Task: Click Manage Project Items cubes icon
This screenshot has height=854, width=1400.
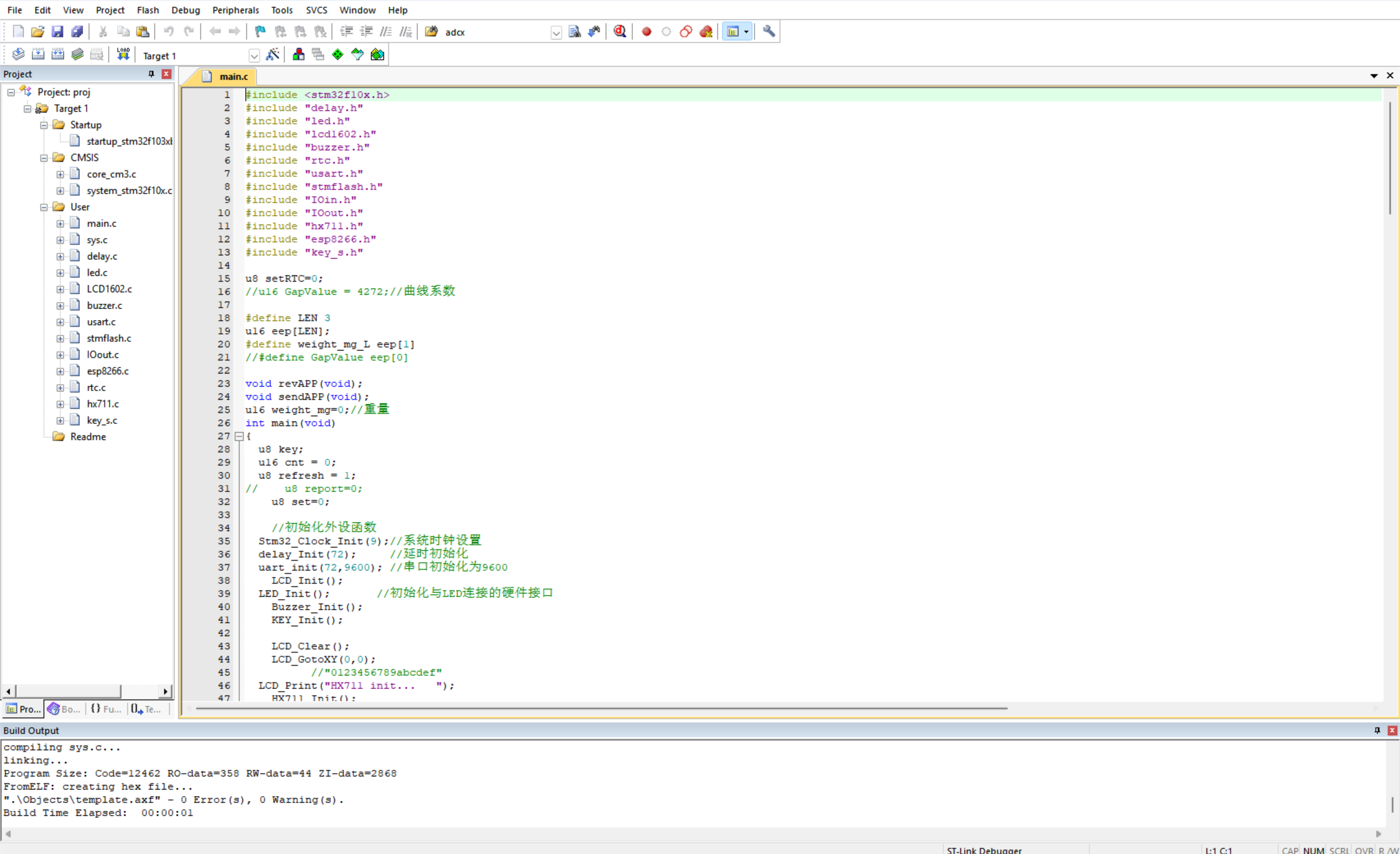Action: 298,55
